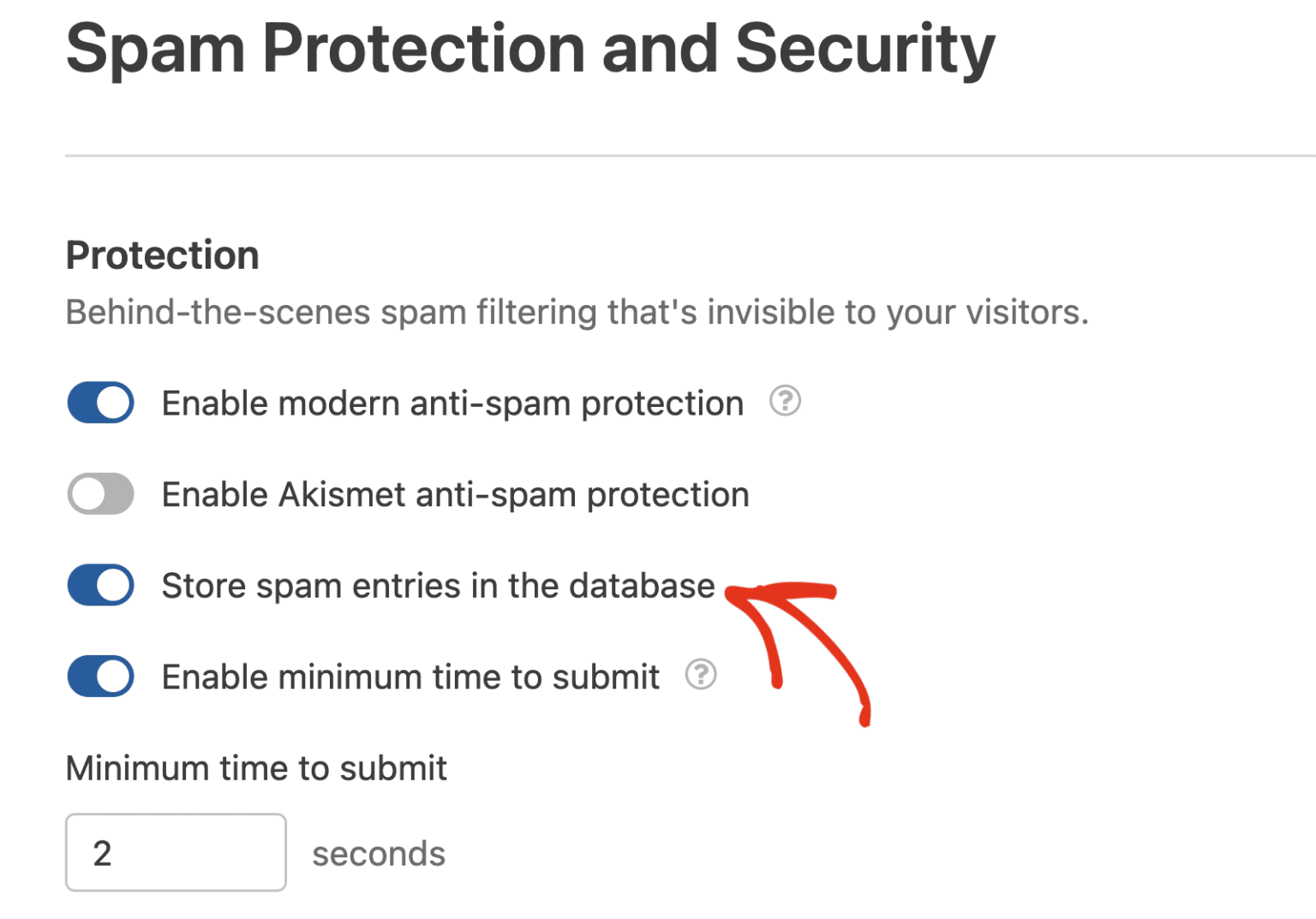Click the help icon beside modern anti-spam protection
The height and width of the screenshot is (919, 1316).
785,401
